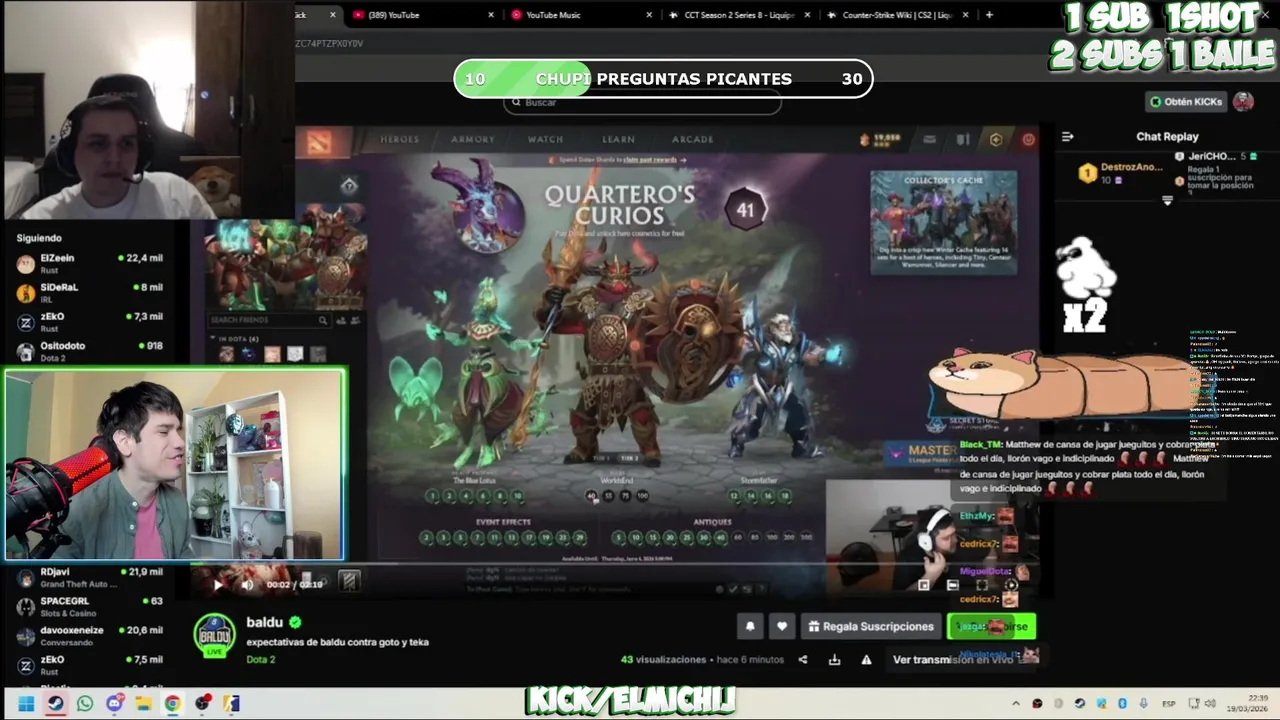The height and width of the screenshot is (720, 1280).
Task: Click Regala Suscripciones button
Action: tap(871, 627)
